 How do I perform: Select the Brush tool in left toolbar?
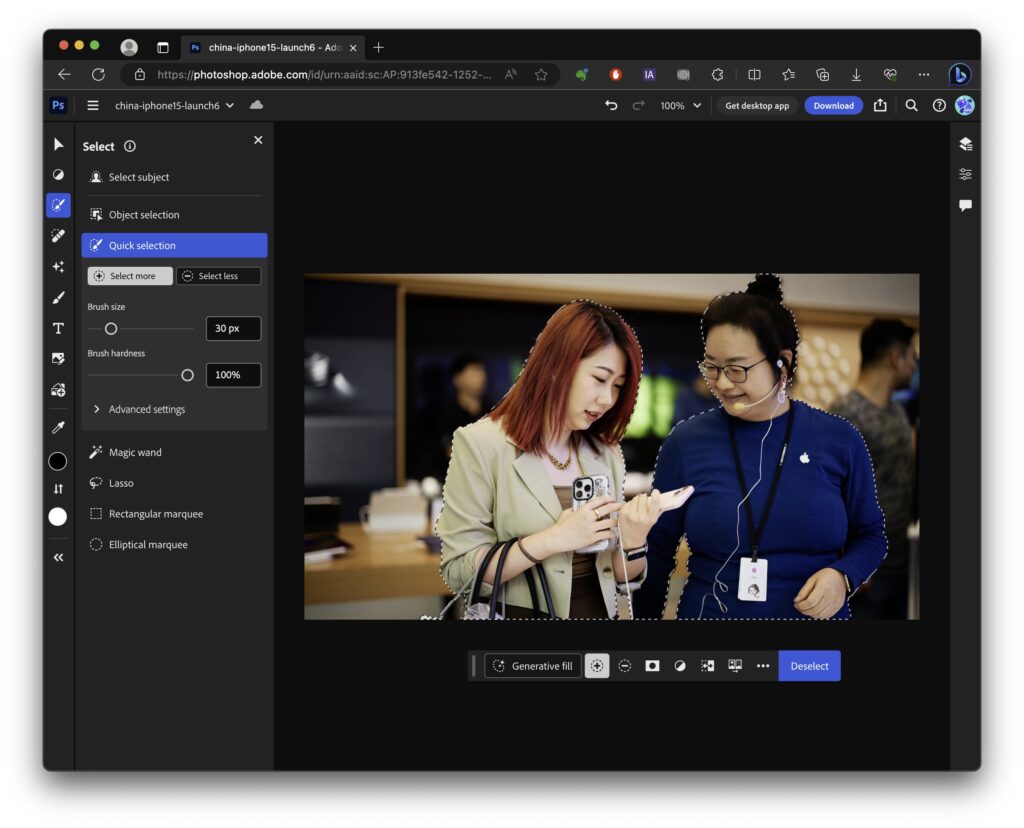(x=58, y=297)
